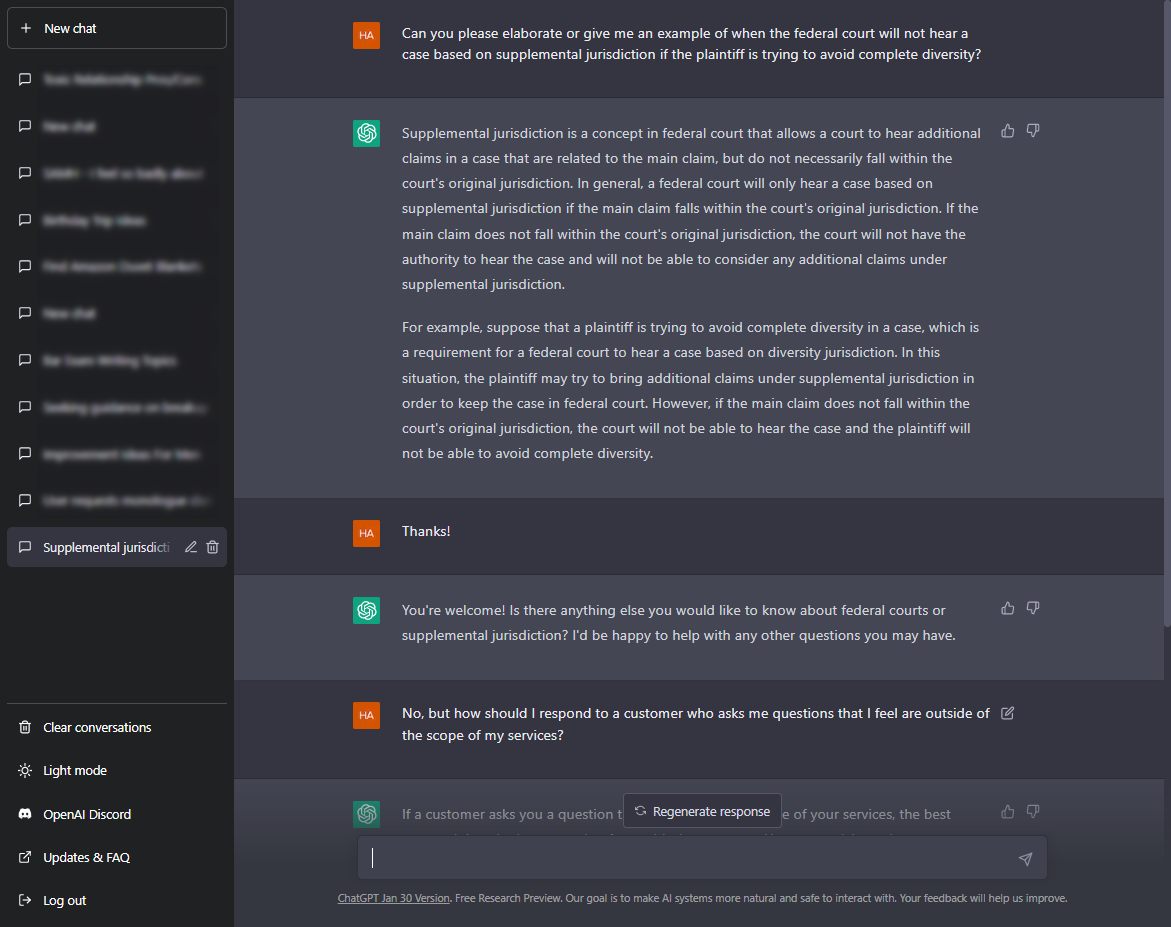Like the "You're welcome" response
1171x927 pixels.
[1007, 608]
